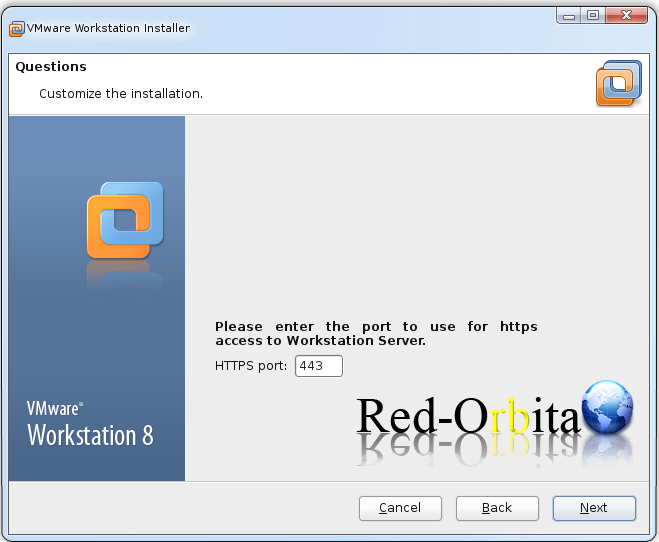Click the VMware icon in title bar
The height and width of the screenshot is (542, 659).
(x=17, y=29)
